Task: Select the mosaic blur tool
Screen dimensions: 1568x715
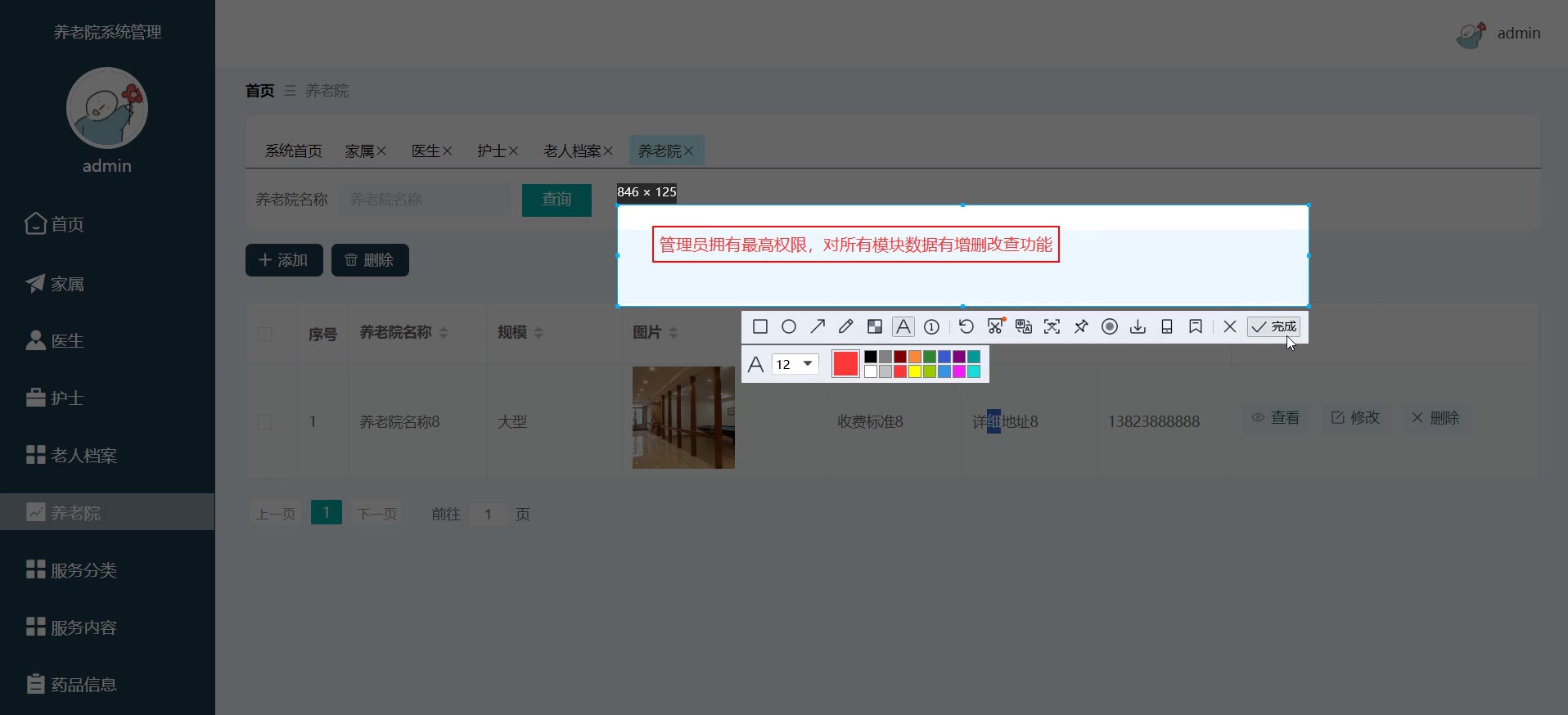Action: pyautogui.click(x=875, y=327)
